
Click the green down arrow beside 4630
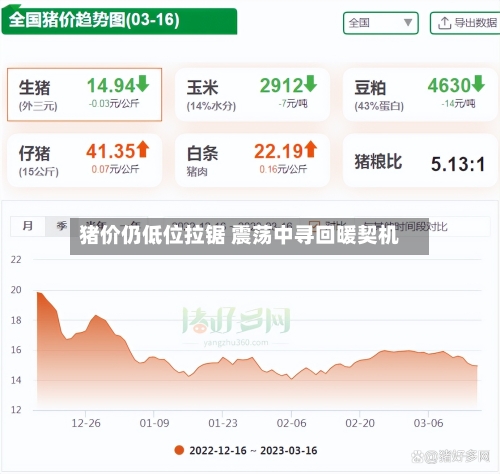(478, 84)
